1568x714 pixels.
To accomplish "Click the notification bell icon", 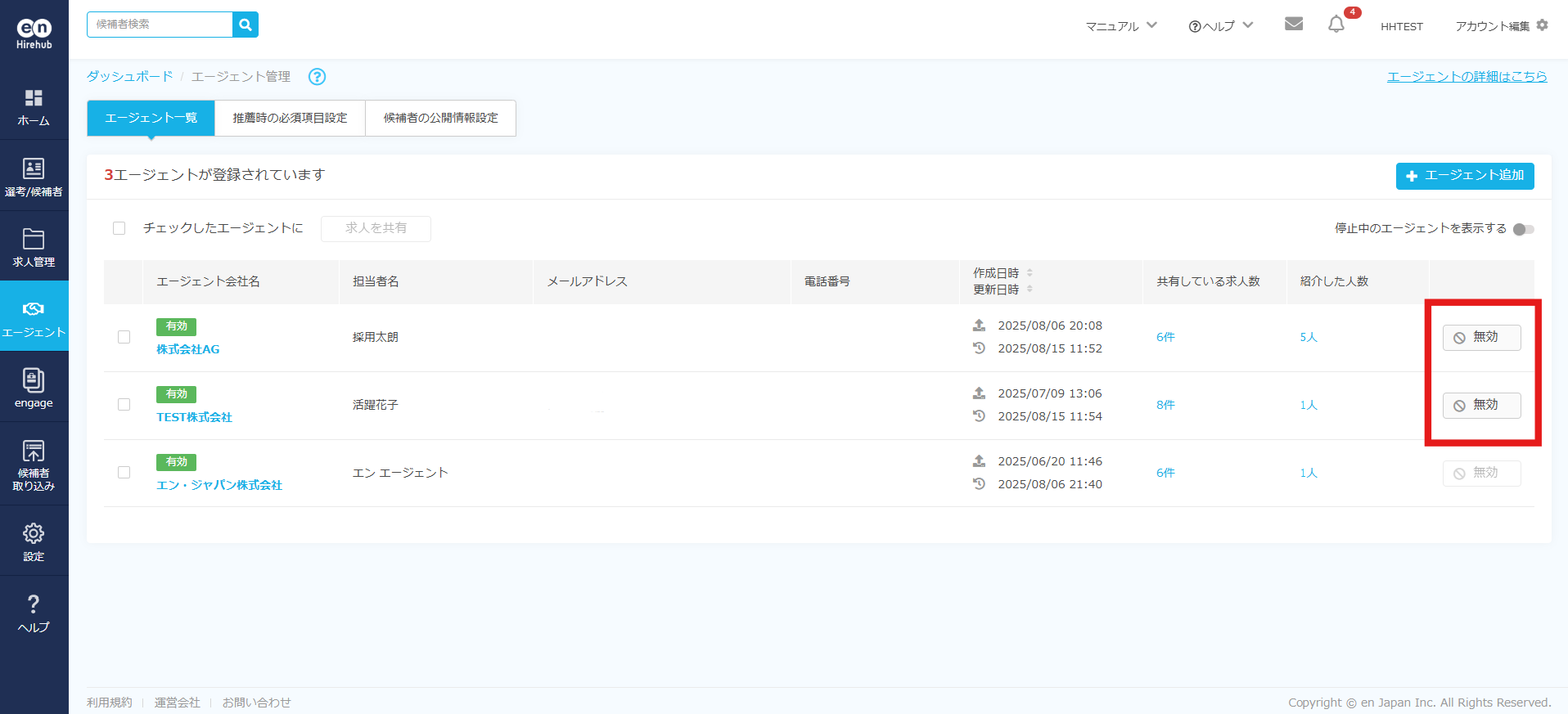I will pos(1336,25).
